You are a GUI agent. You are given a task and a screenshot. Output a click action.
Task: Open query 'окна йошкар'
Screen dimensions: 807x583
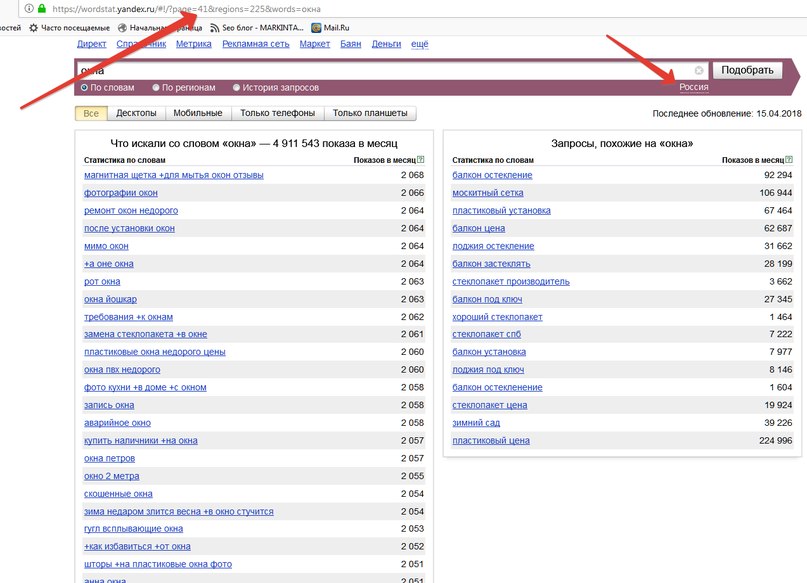(110, 299)
